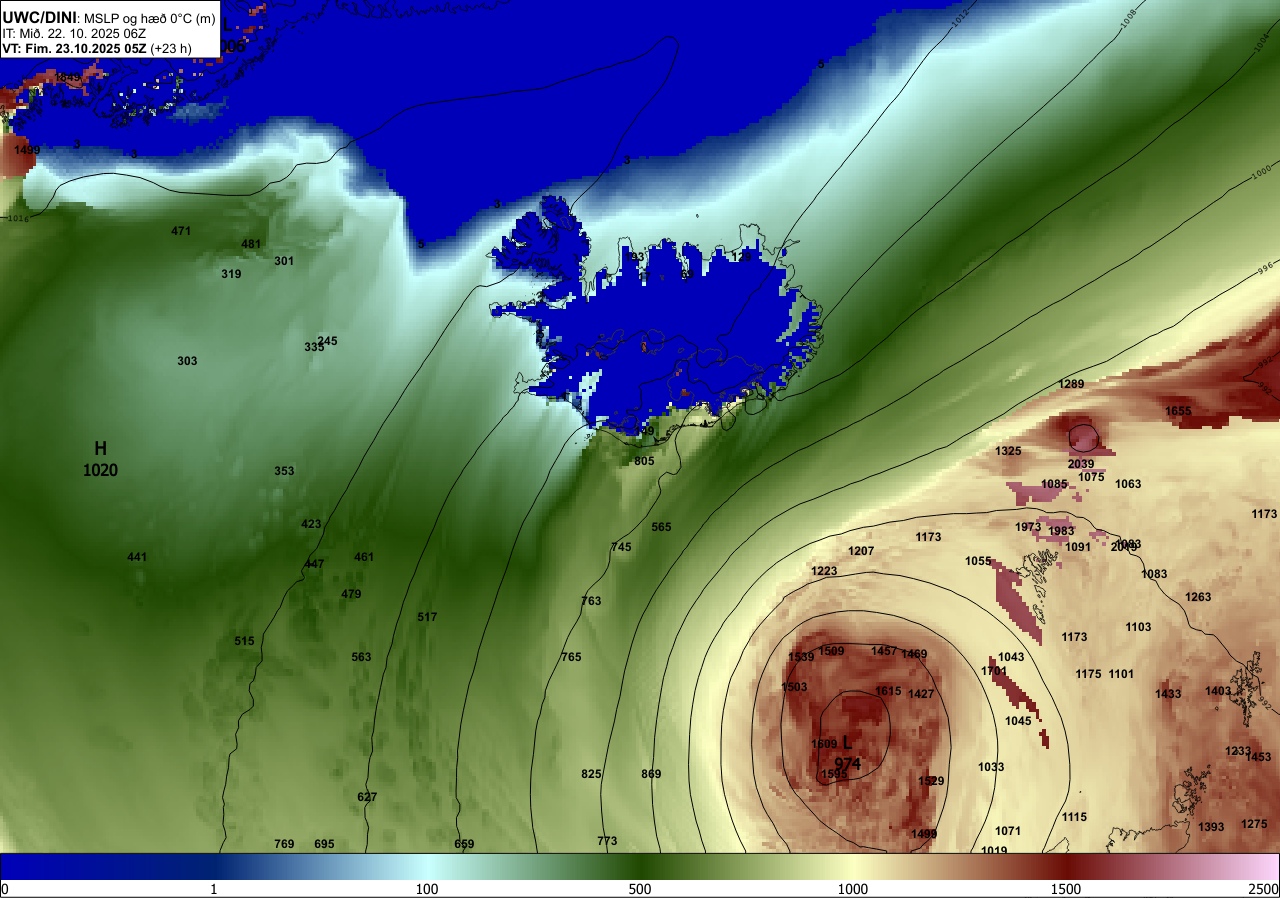Click the 1615 value near the low

888,691
